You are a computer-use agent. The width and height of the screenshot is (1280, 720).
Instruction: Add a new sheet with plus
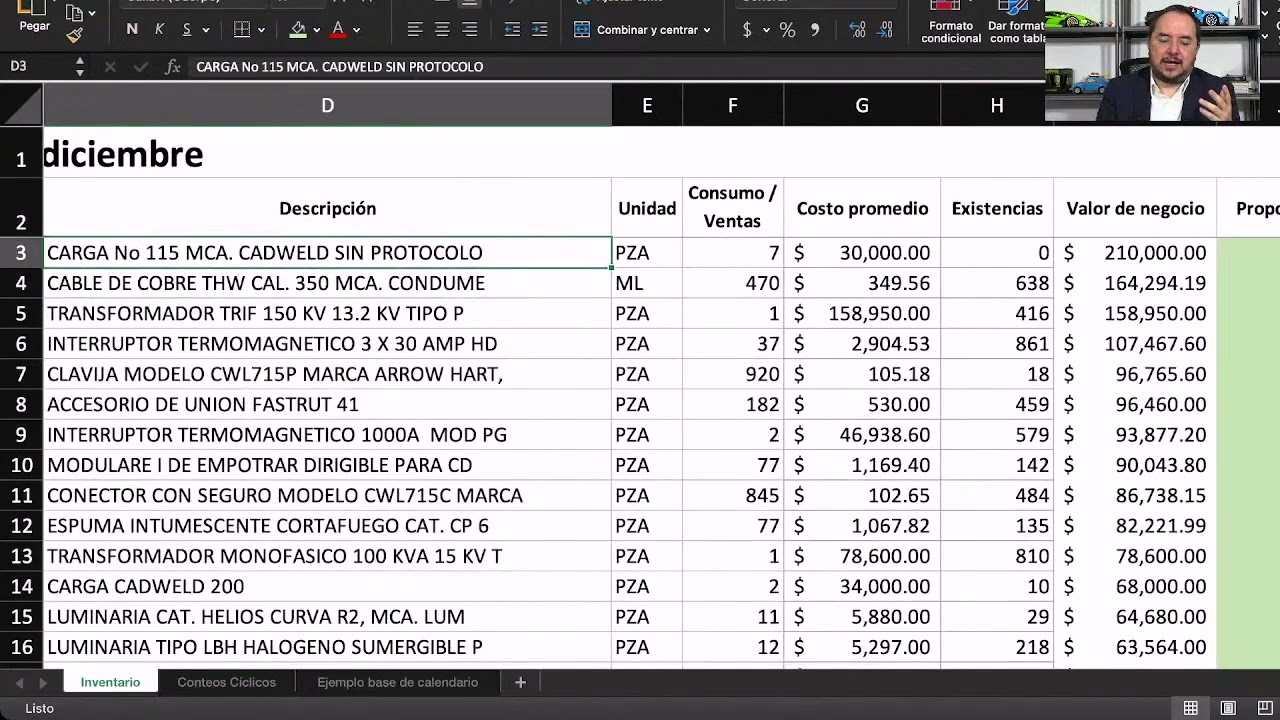pyautogui.click(x=520, y=682)
